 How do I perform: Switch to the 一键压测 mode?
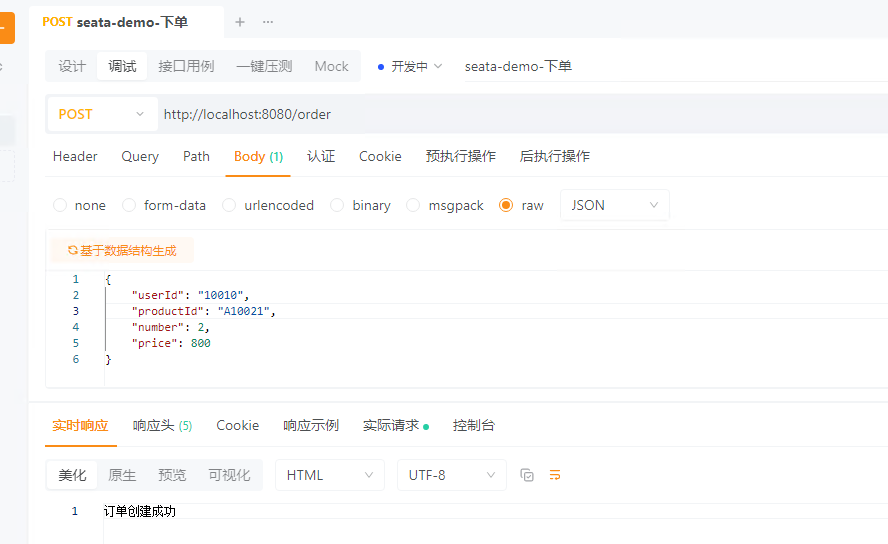pyautogui.click(x=264, y=66)
